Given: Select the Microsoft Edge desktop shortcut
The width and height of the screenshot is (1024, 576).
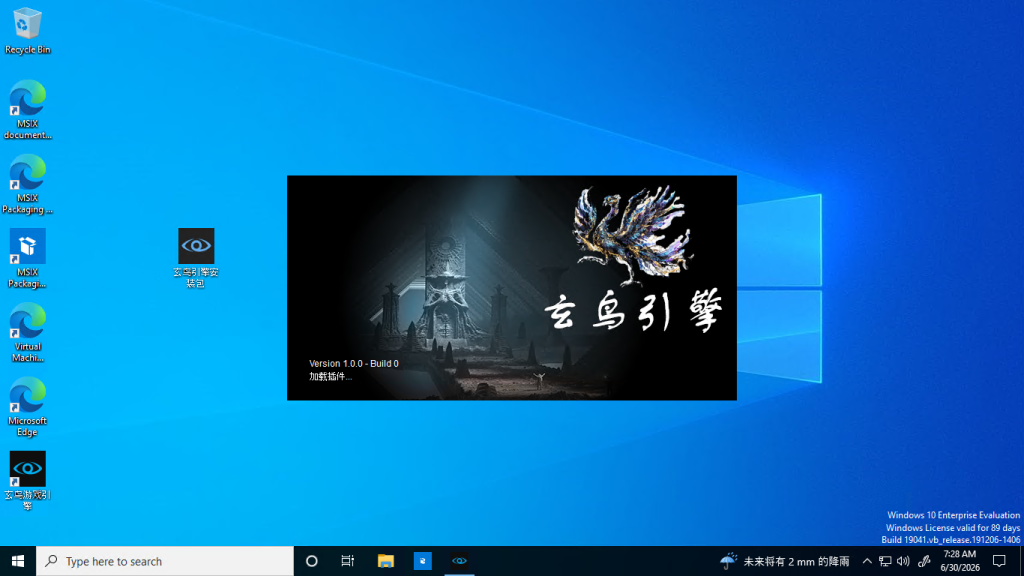Looking at the screenshot, I should [27, 407].
